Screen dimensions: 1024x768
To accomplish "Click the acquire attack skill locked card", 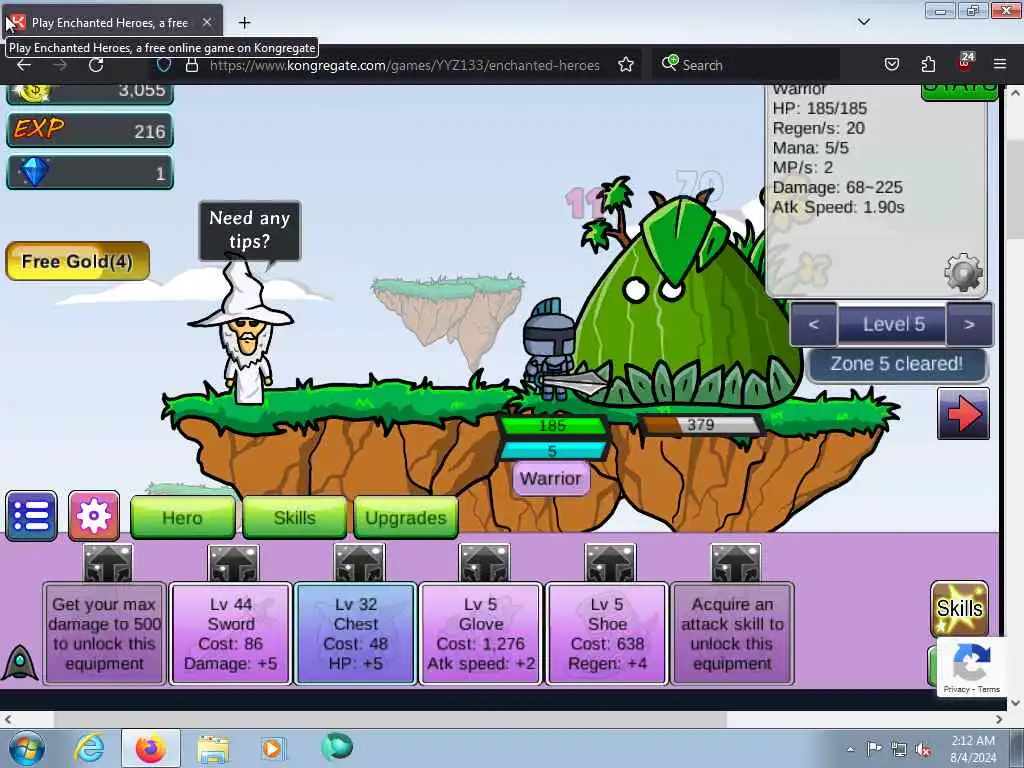I will tap(732, 633).
